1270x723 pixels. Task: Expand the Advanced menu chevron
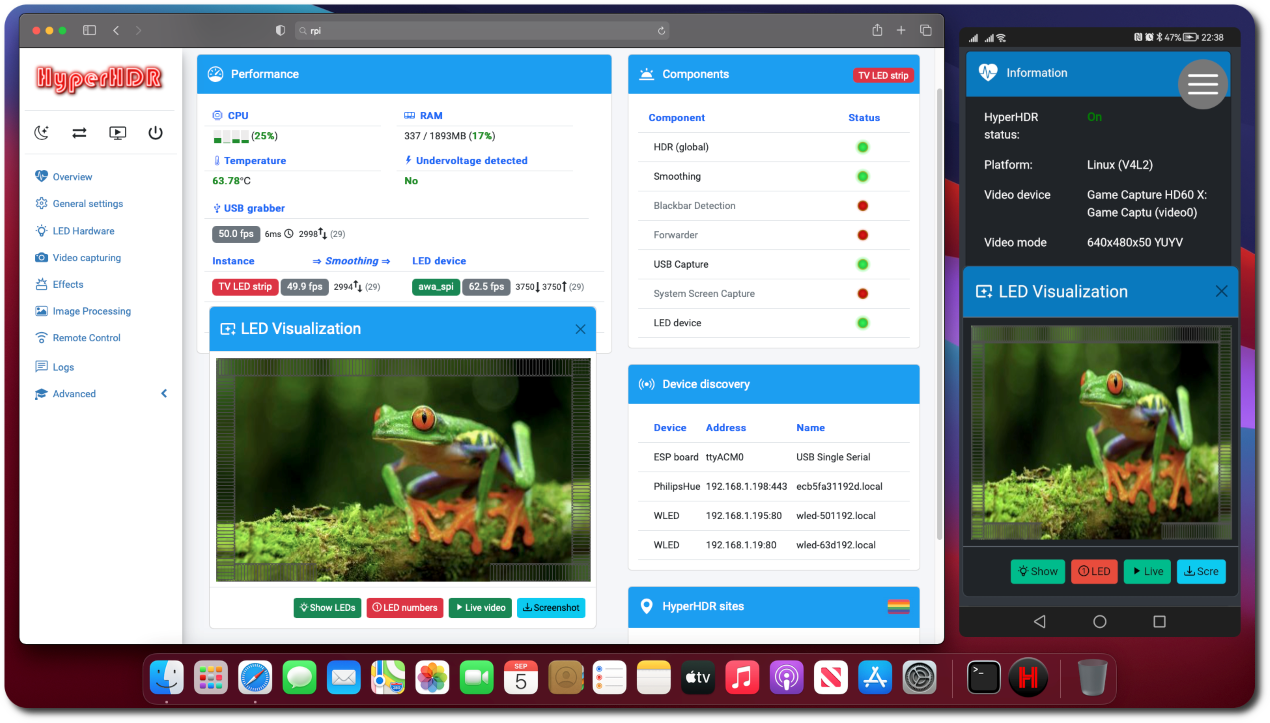pos(164,394)
